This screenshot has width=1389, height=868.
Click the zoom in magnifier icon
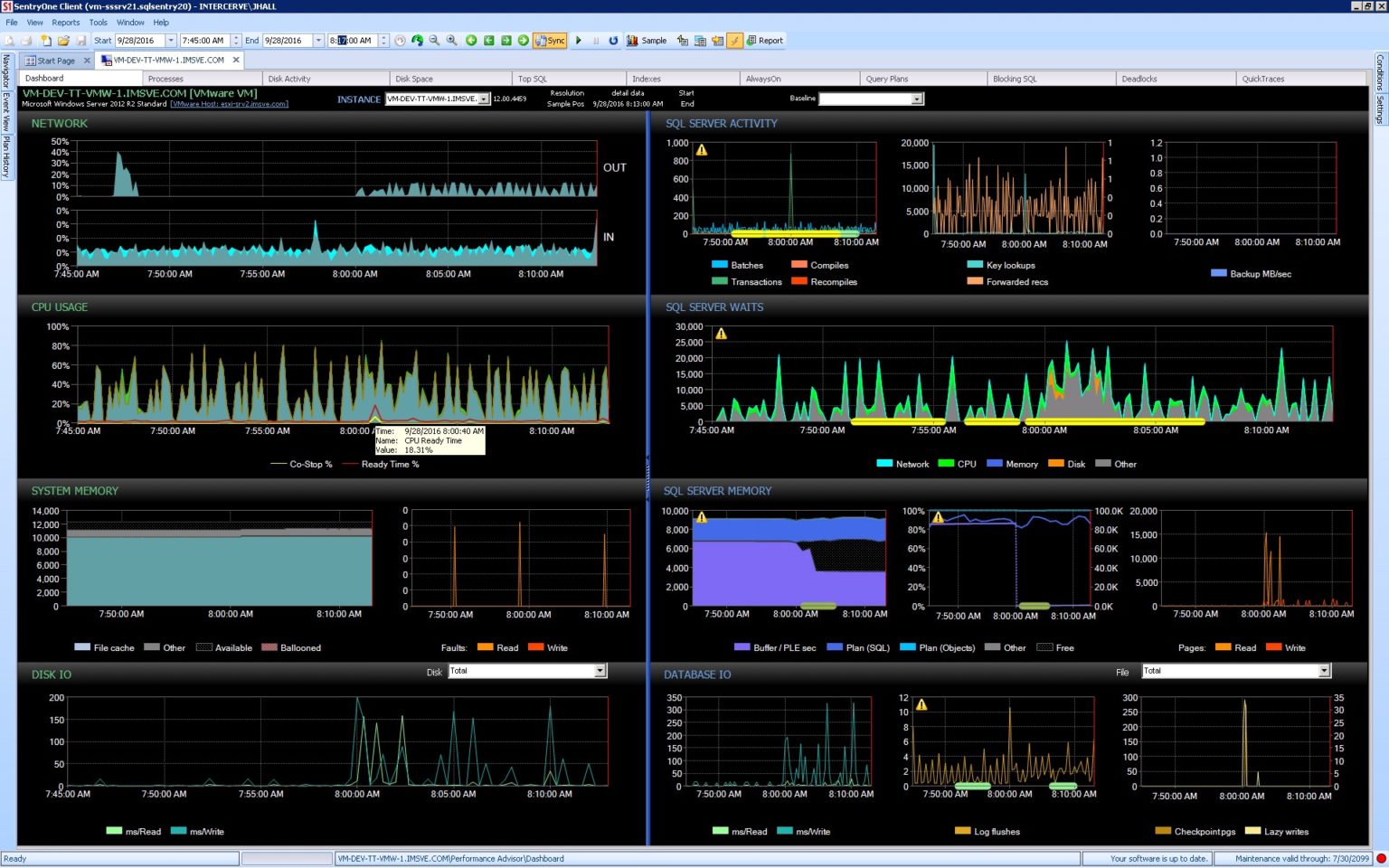point(452,41)
